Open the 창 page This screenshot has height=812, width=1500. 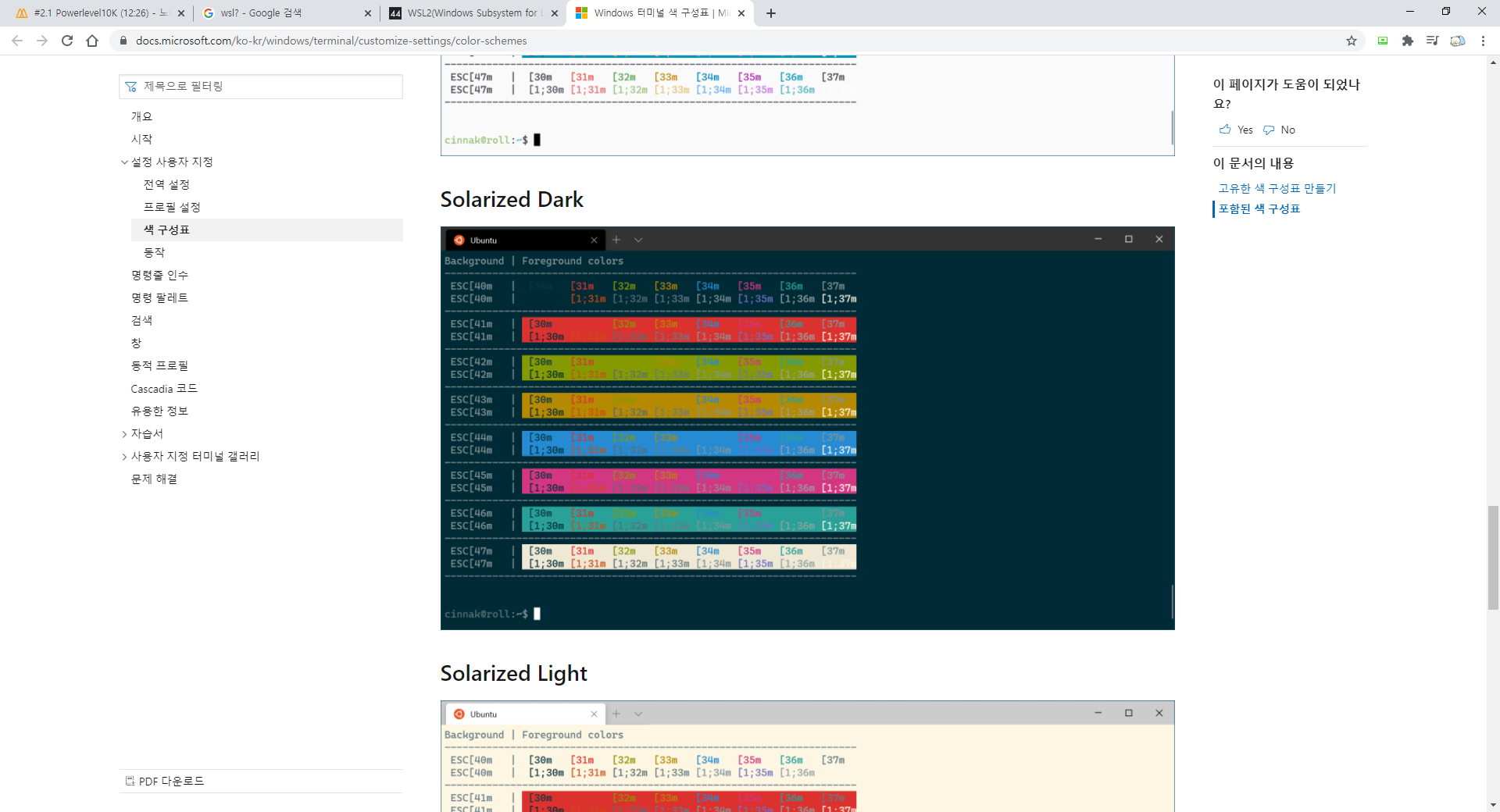(136, 343)
